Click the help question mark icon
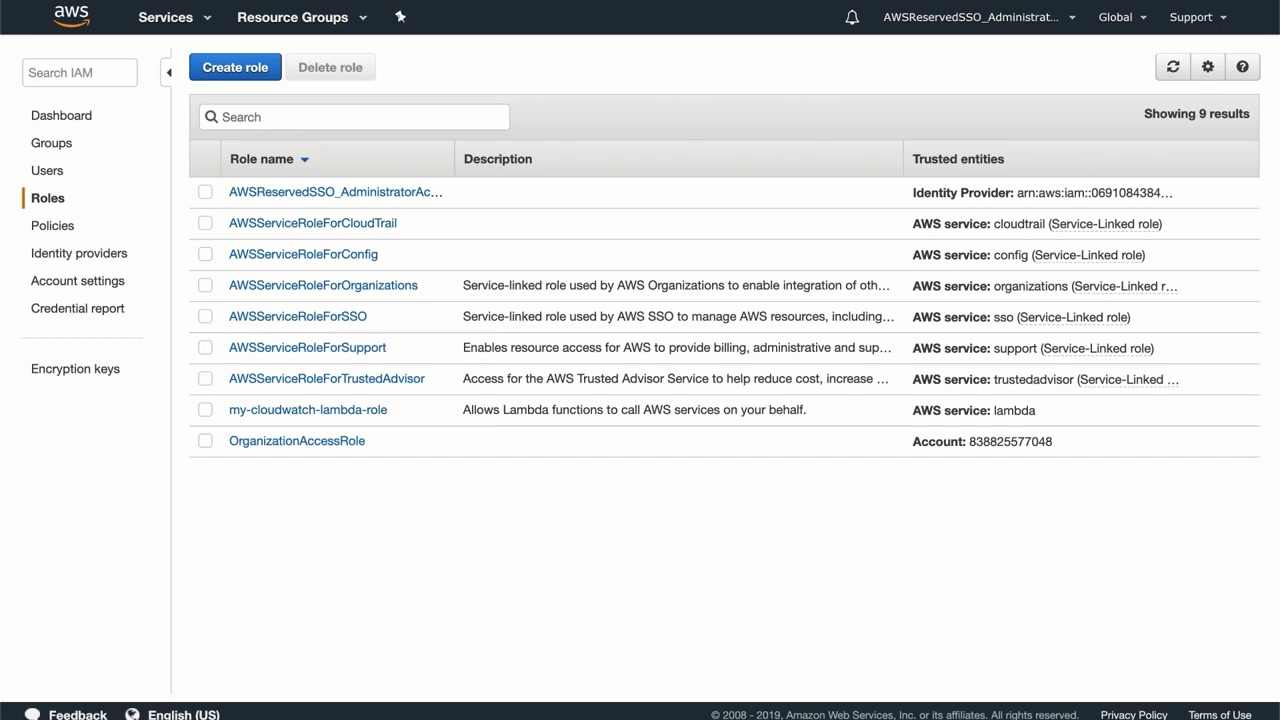 point(1242,67)
